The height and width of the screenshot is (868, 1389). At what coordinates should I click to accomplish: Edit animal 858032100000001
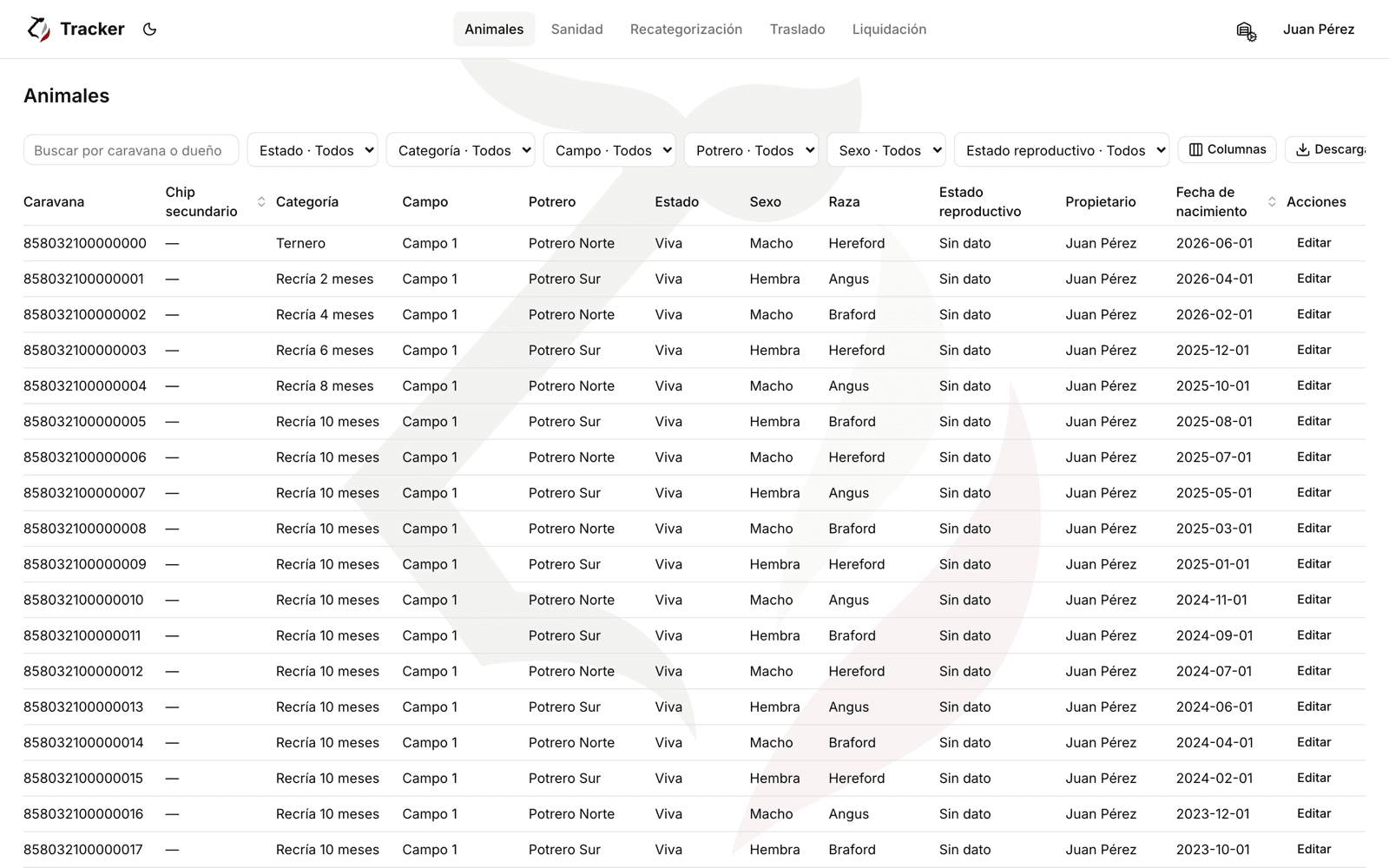click(x=1313, y=279)
